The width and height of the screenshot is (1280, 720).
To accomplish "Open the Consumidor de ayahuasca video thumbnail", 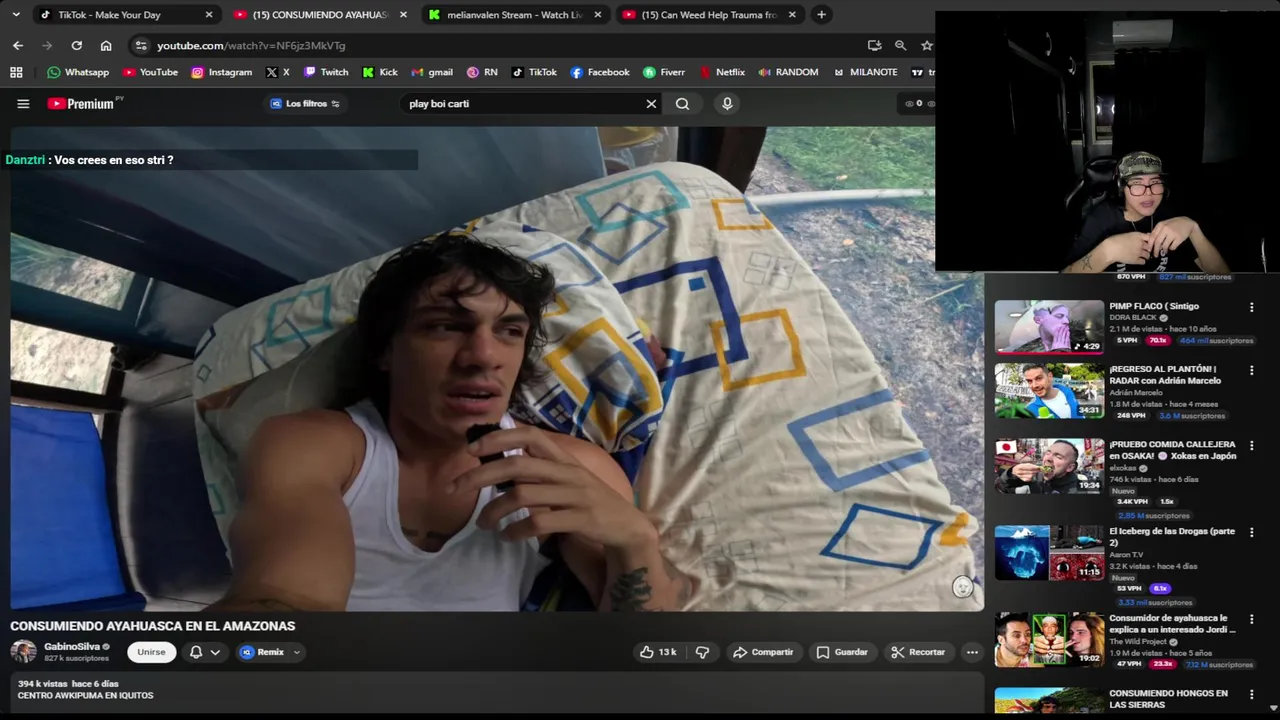I will 1049,639.
